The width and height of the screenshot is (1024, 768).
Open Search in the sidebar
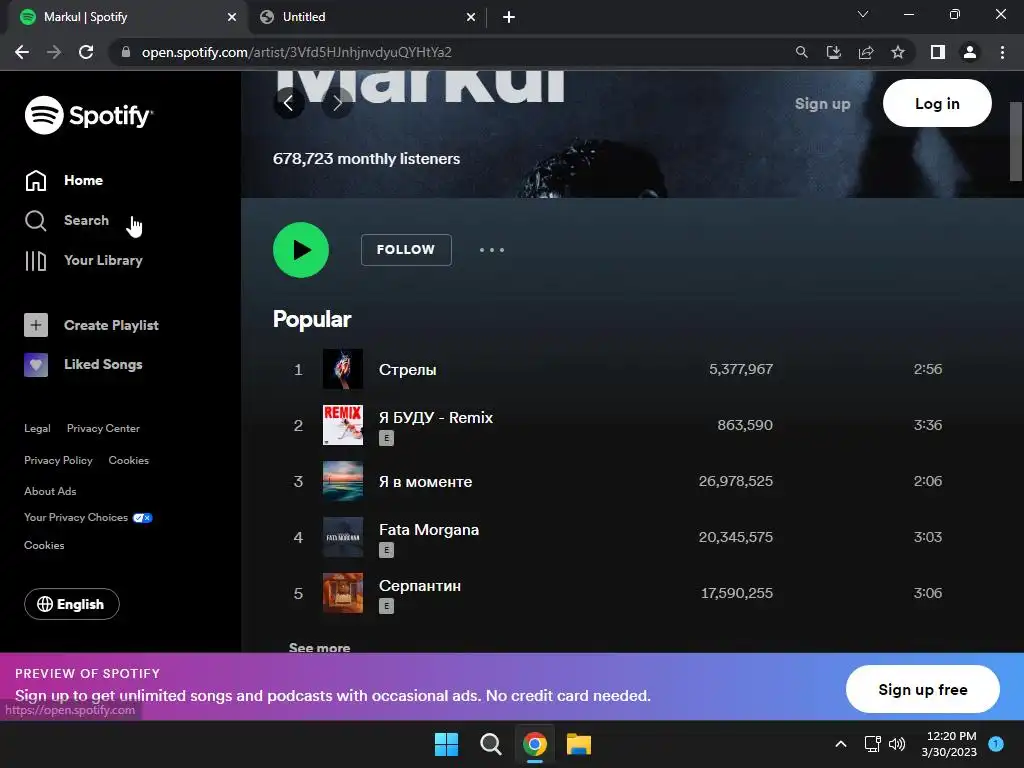[x=67, y=220]
